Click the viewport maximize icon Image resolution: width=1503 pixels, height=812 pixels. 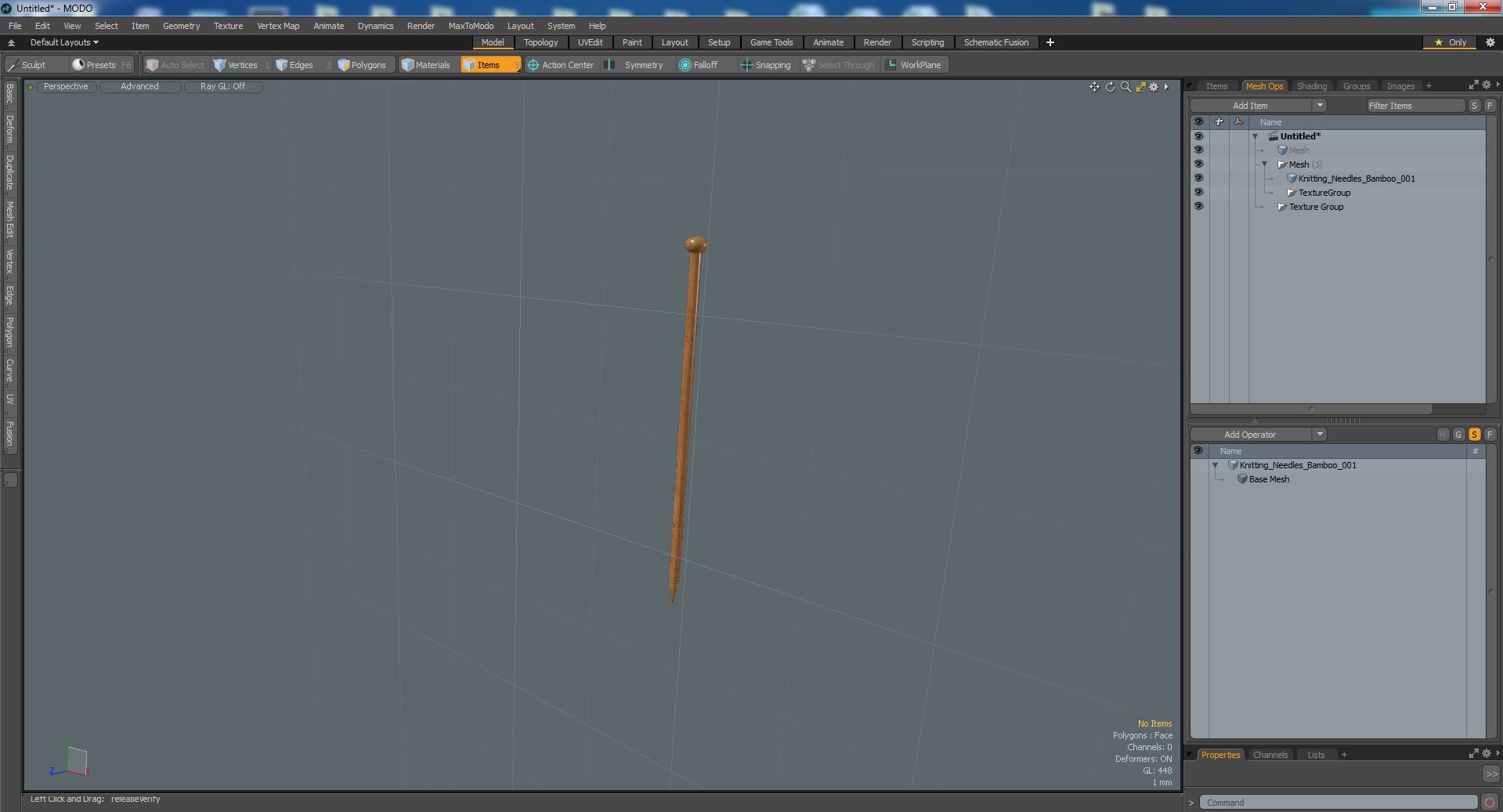click(x=1140, y=87)
